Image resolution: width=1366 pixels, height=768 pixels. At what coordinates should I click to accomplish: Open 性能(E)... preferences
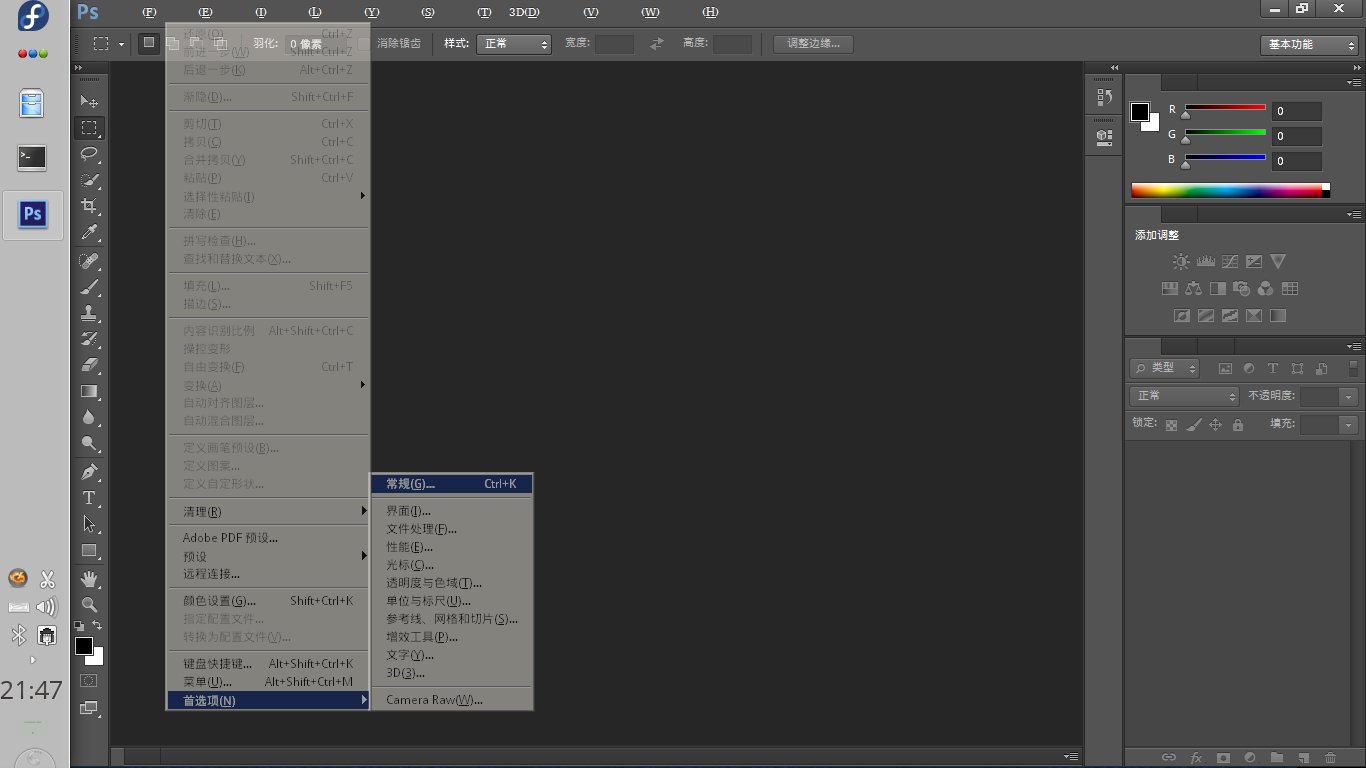[452, 547]
